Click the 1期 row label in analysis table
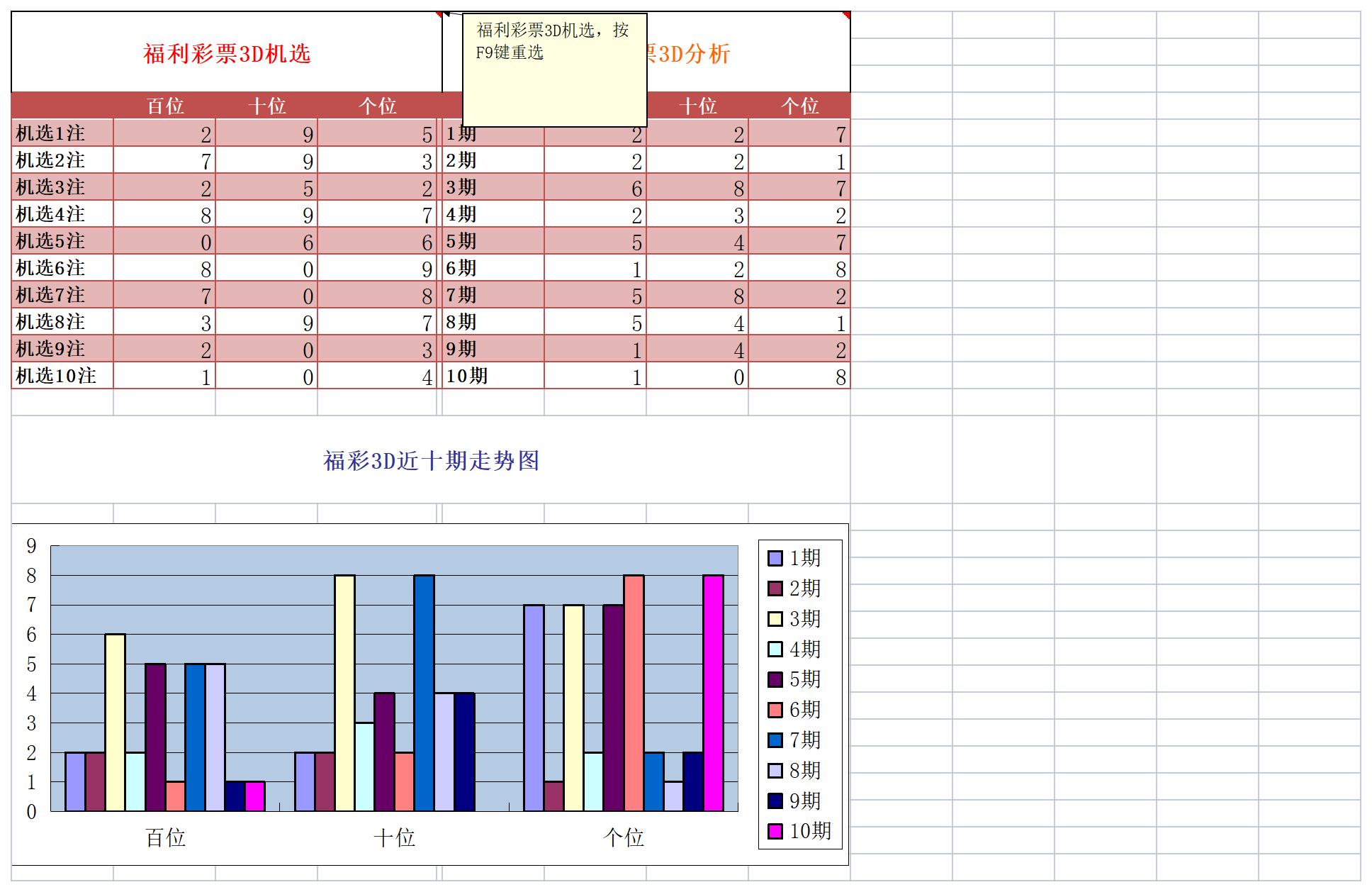The width and height of the screenshot is (1372, 892). (x=461, y=133)
